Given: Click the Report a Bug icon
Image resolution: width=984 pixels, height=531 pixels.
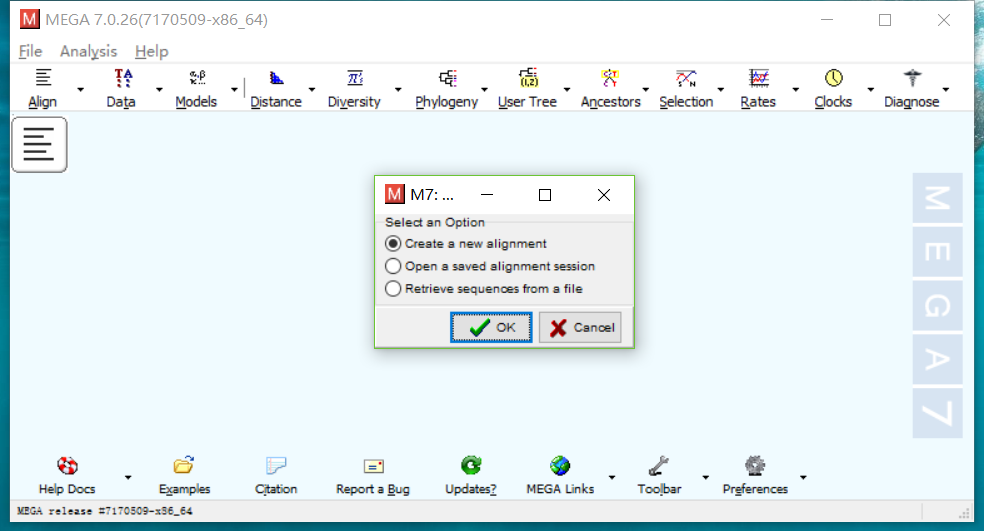Looking at the screenshot, I should pyautogui.click(x=373, y=466).
